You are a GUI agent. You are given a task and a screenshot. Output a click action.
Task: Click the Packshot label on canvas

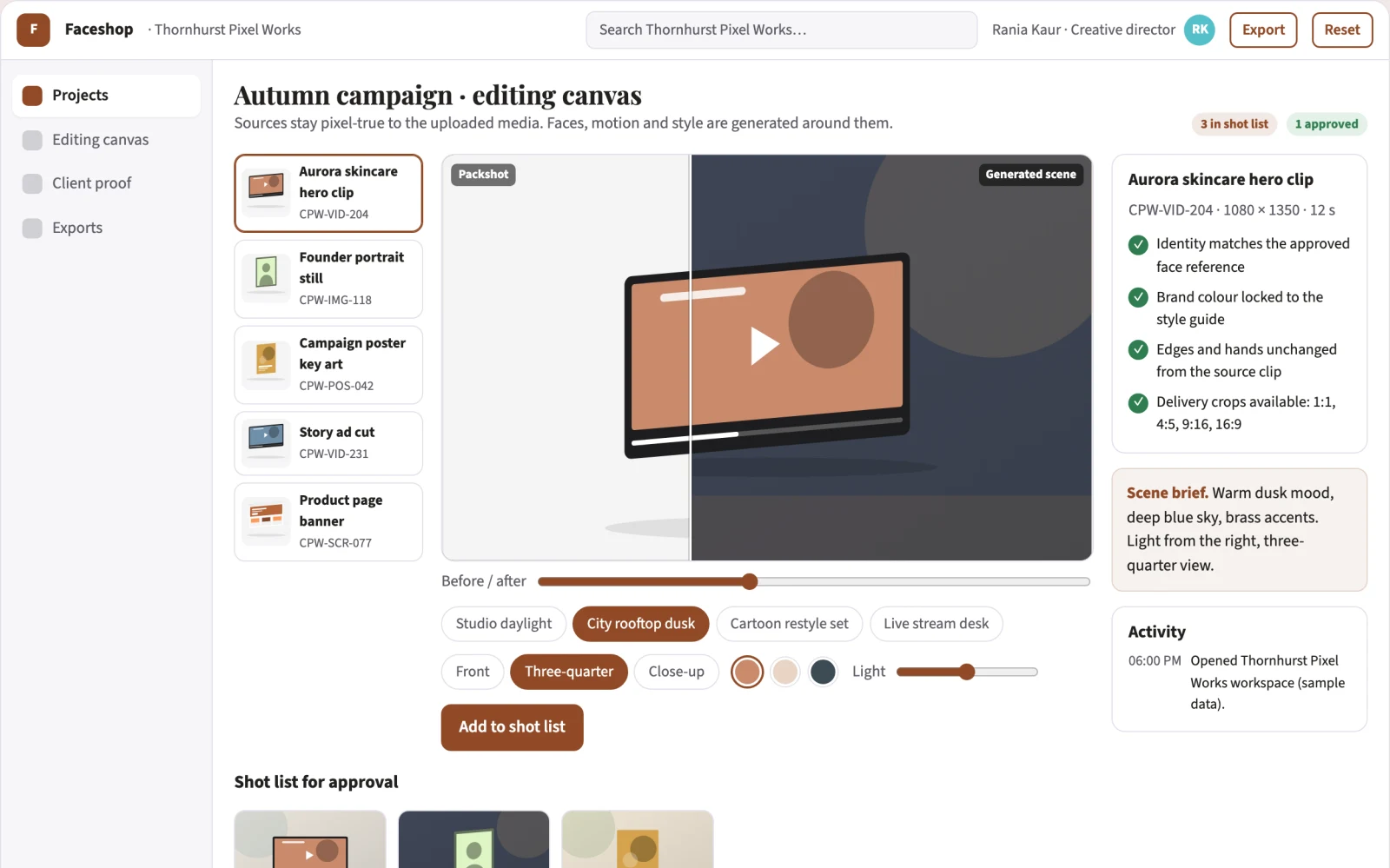click(483, 175)
